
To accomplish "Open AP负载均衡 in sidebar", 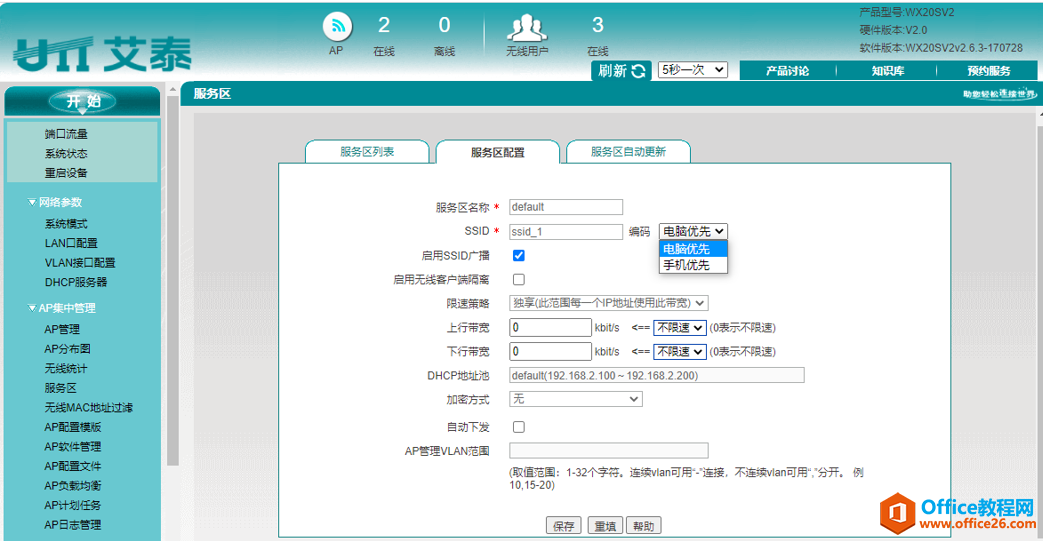I will (73, 486).
